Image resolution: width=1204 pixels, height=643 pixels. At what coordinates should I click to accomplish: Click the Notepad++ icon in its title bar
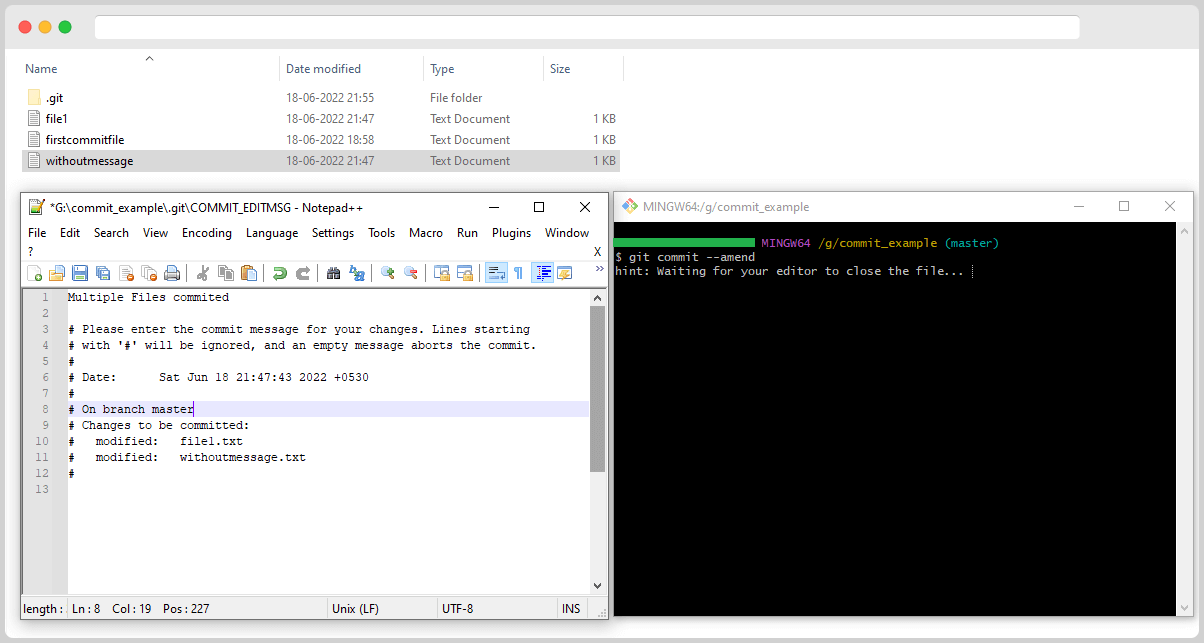(x=36, y=207)
